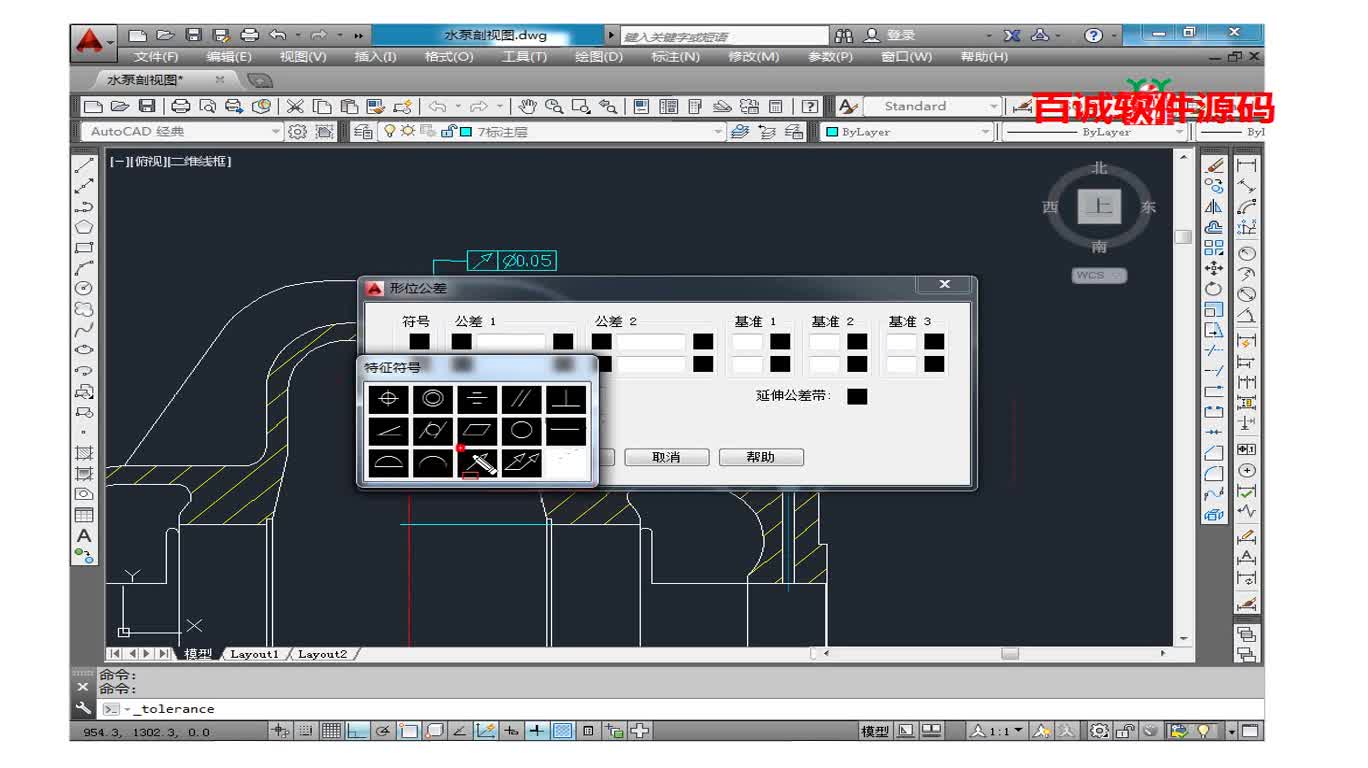Expand the layer selection dropdown

[x=717, y=131]
